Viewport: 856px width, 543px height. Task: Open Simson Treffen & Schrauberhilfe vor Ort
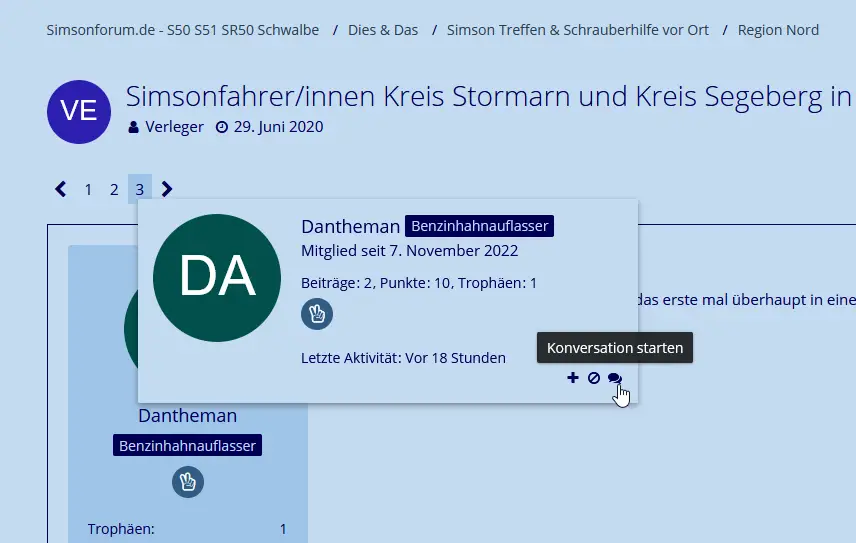tap(578, 30)
